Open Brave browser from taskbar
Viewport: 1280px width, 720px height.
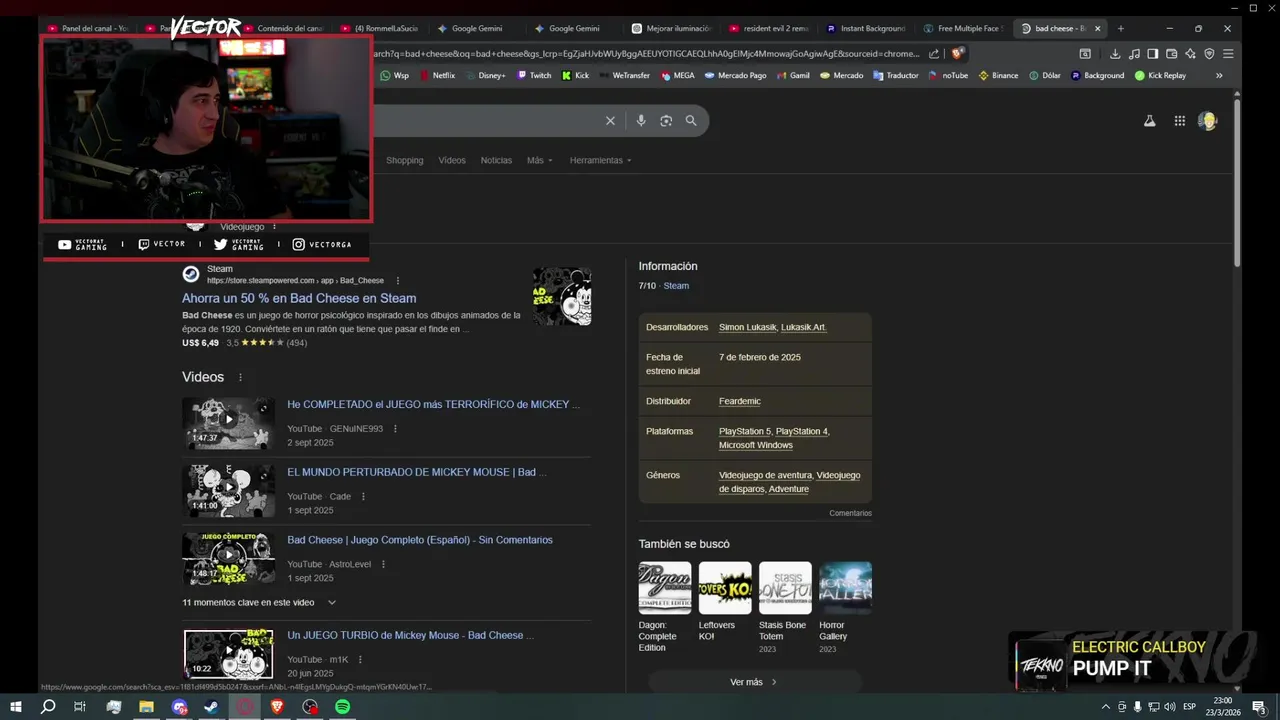tap(277, 707)
